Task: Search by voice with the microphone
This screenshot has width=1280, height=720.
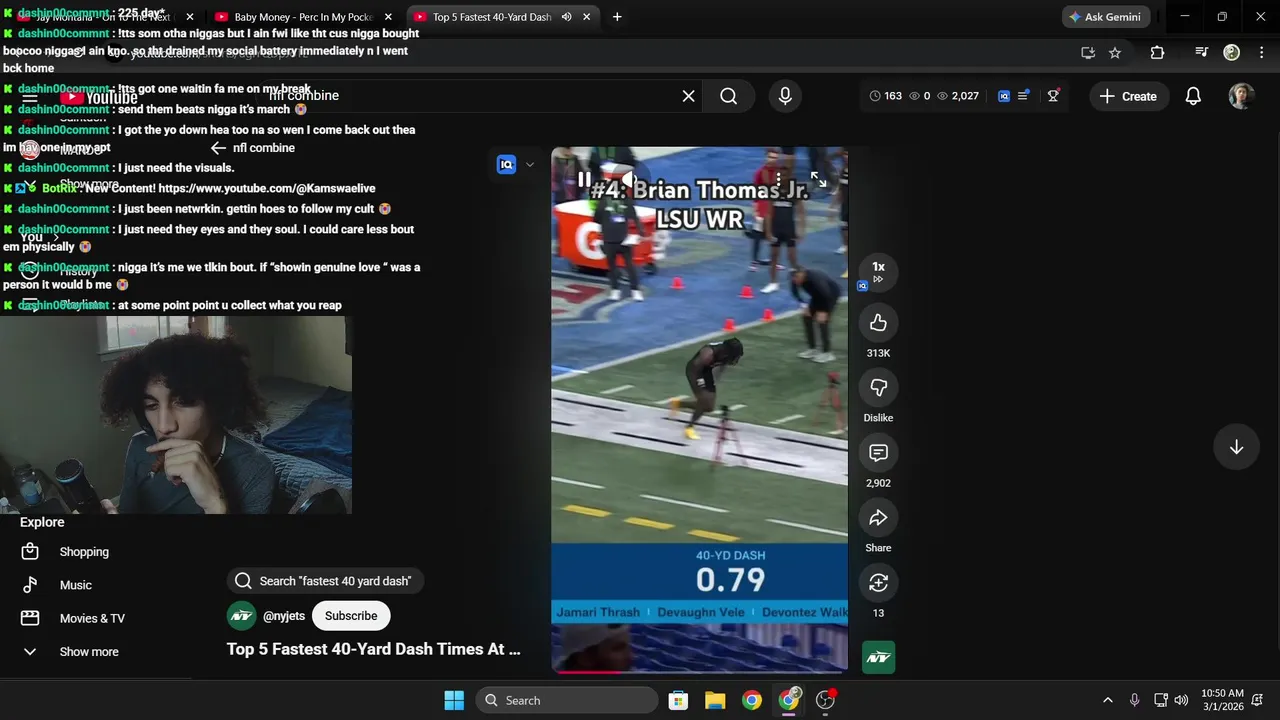Action: point(785,96)
